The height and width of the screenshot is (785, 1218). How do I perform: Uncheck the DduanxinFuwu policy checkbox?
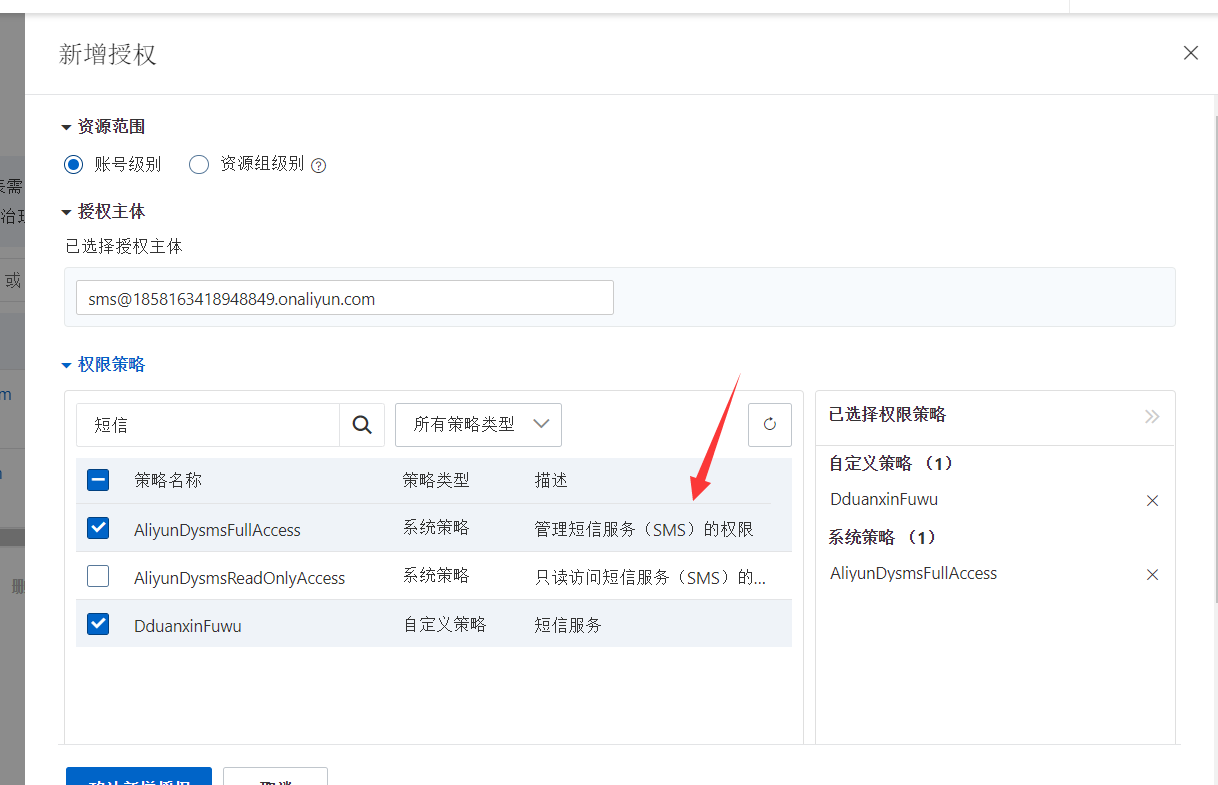click(98, 624)
